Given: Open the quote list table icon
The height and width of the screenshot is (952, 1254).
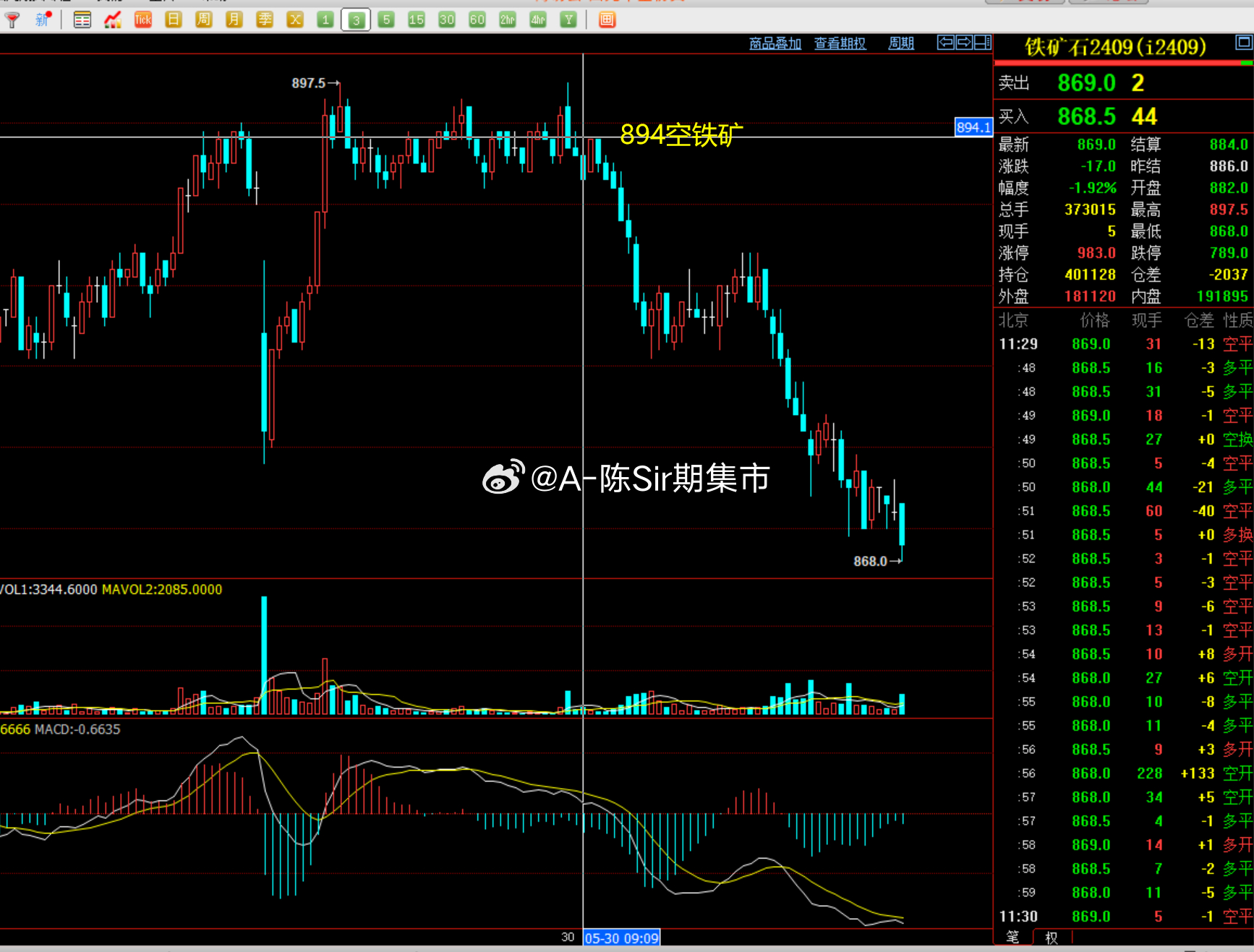Looking at the screenshot, I should pyautogui.click(x=82, y=20).
